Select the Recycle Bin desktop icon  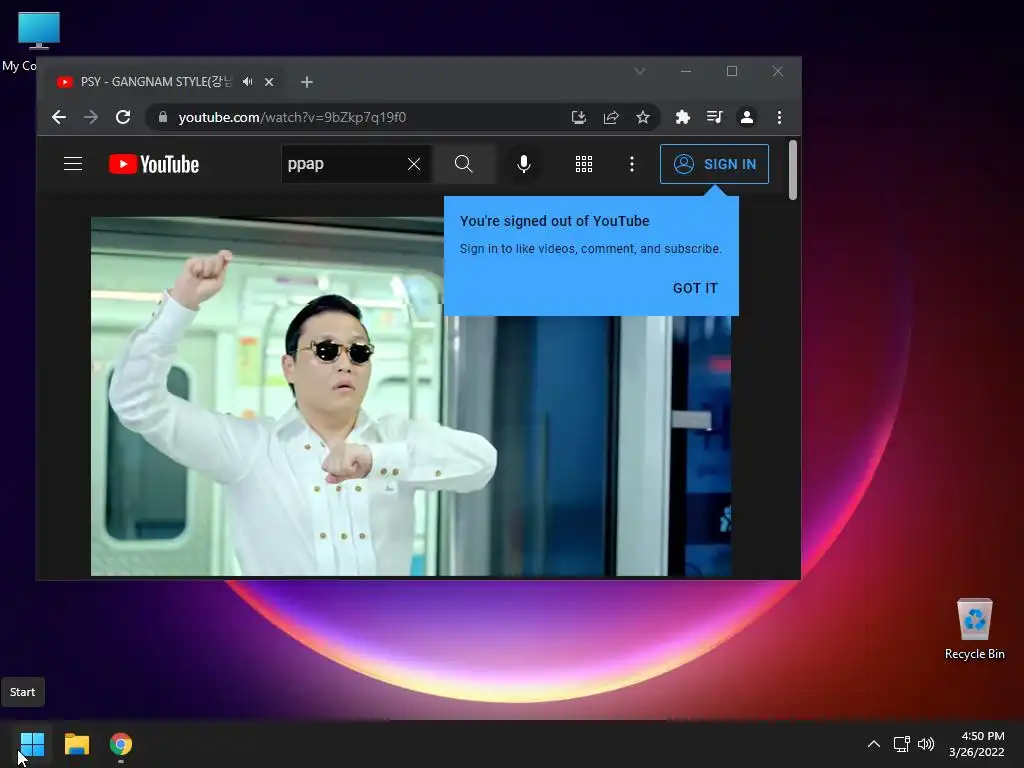[x=974, y=629]
